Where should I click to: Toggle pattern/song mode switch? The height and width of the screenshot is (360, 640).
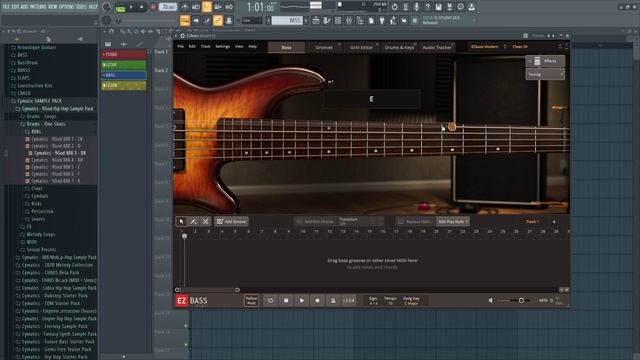click(x=120, y=7)
